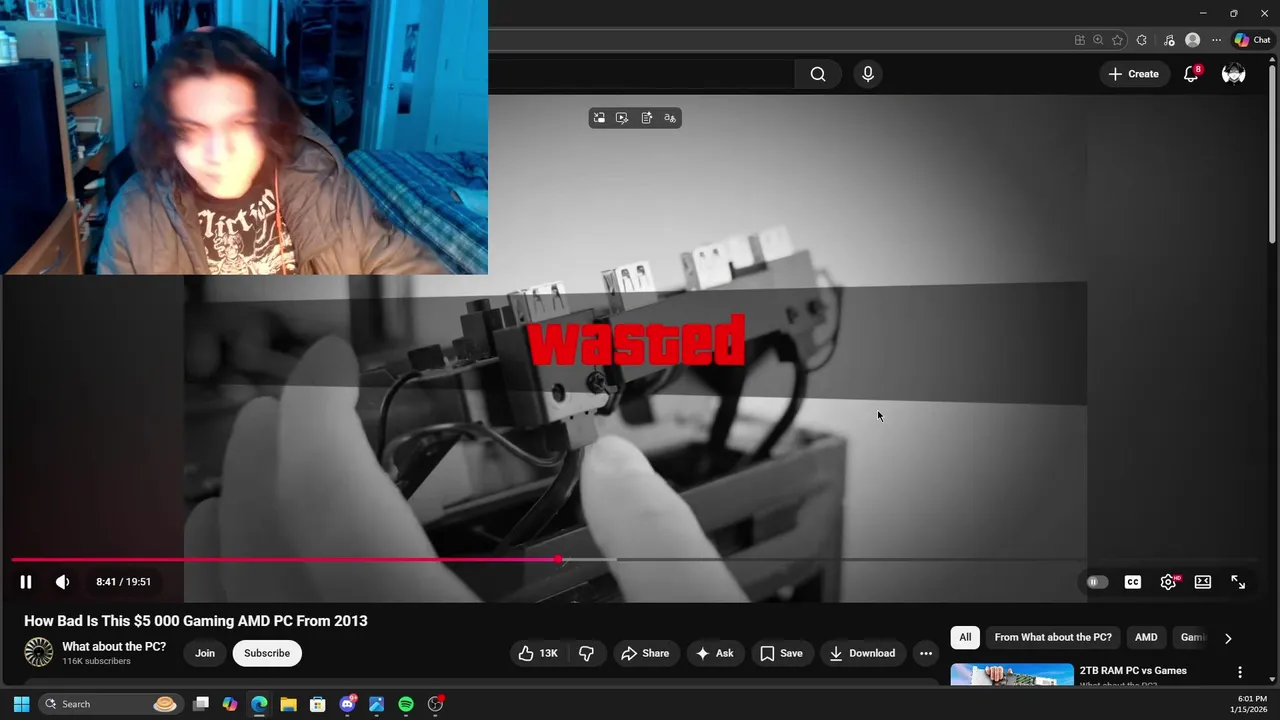
Task: Open Microsoft Store from taskbar
Action: [317, 704]
